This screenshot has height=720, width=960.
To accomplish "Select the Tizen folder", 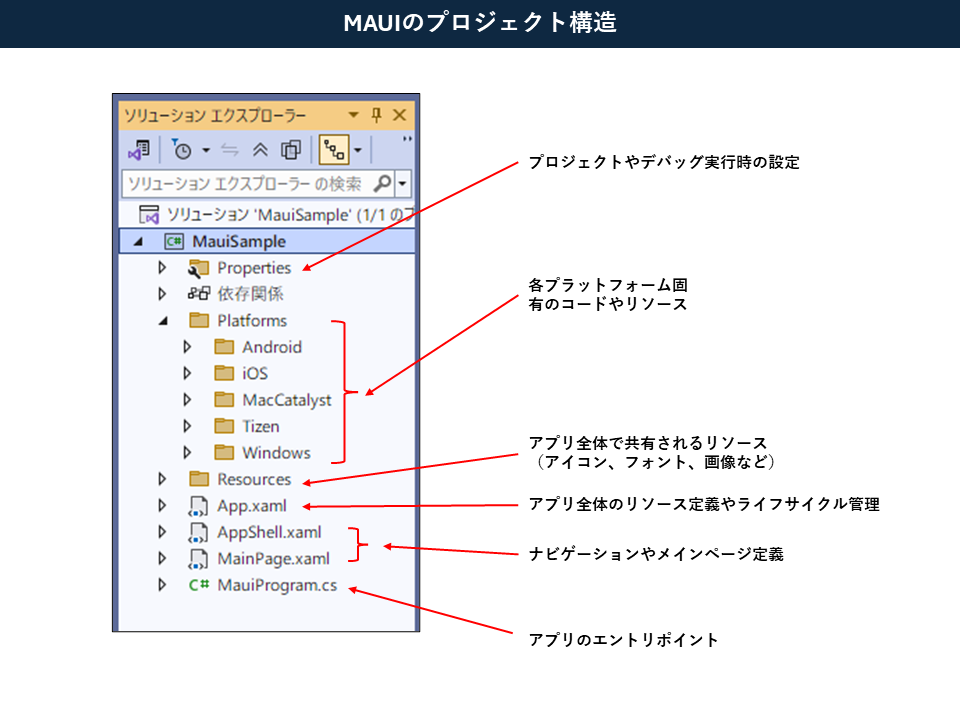I will (261, 426).
